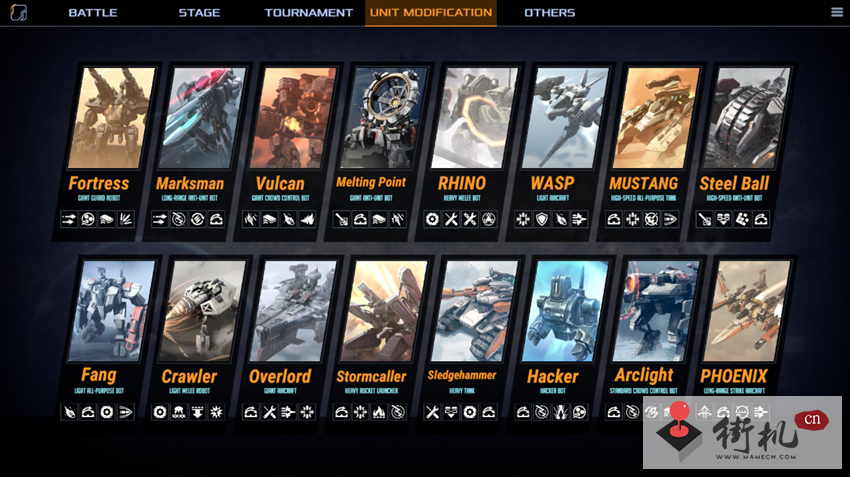
Task: Select the bullet icon under MUSTANG
Action: 671,219
